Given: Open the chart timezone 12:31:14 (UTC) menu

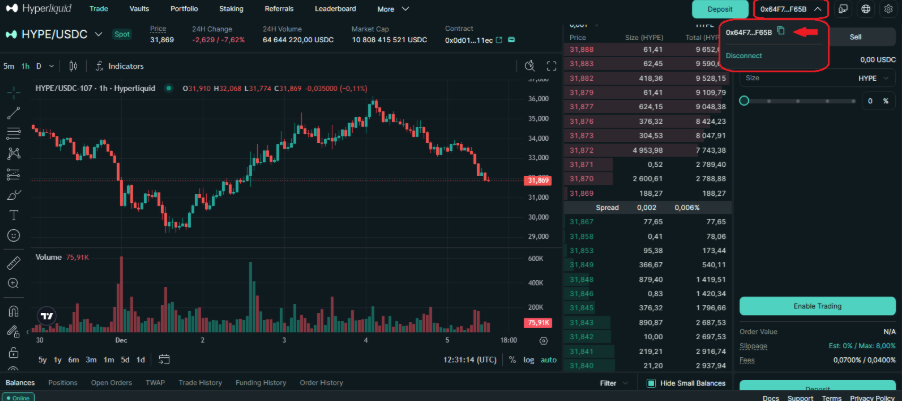Looking at the screenshot, I should [x=470, y=360].
